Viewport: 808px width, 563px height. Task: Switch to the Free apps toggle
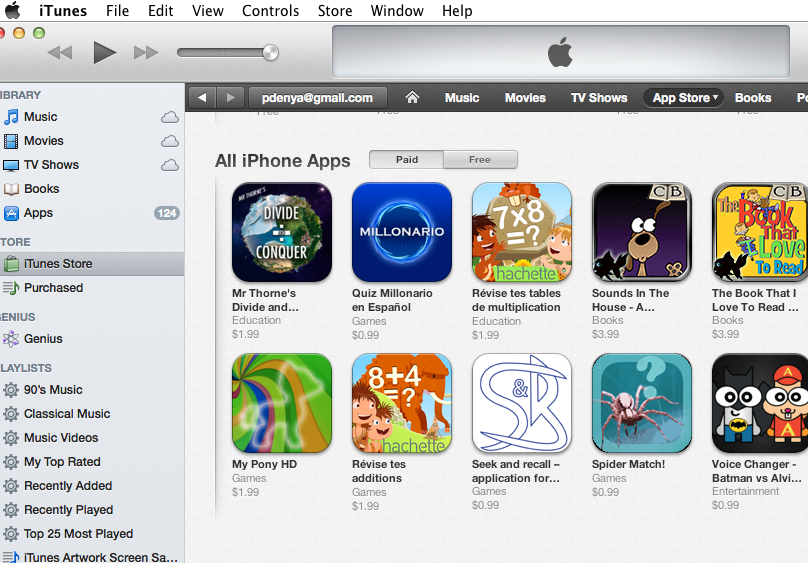coord(480,160)
